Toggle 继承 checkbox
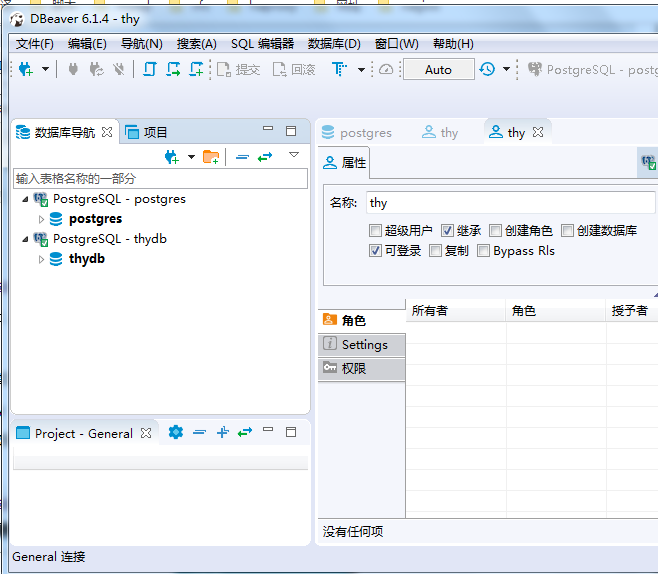 [447, 230]
